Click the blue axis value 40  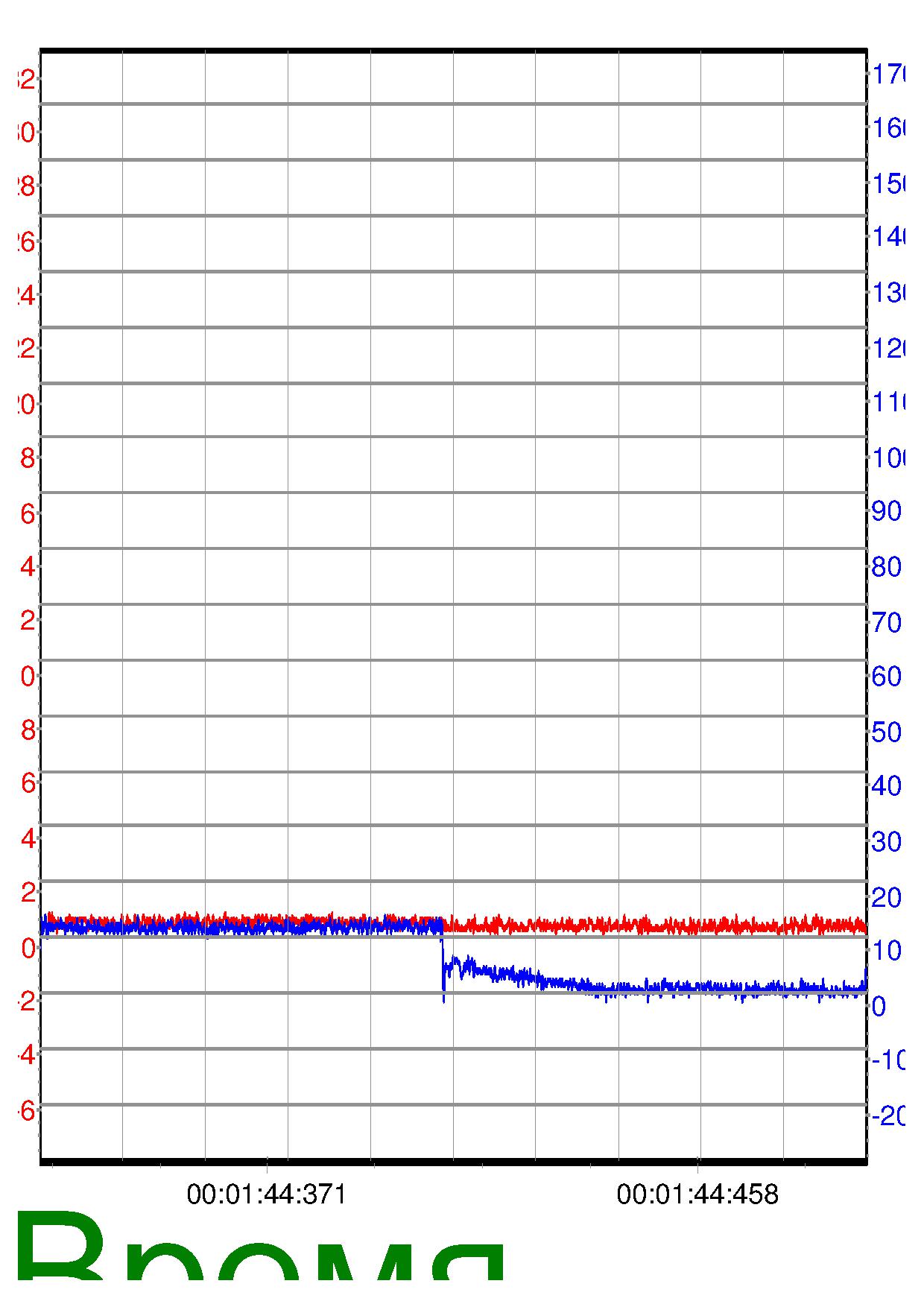pos(887,785)
